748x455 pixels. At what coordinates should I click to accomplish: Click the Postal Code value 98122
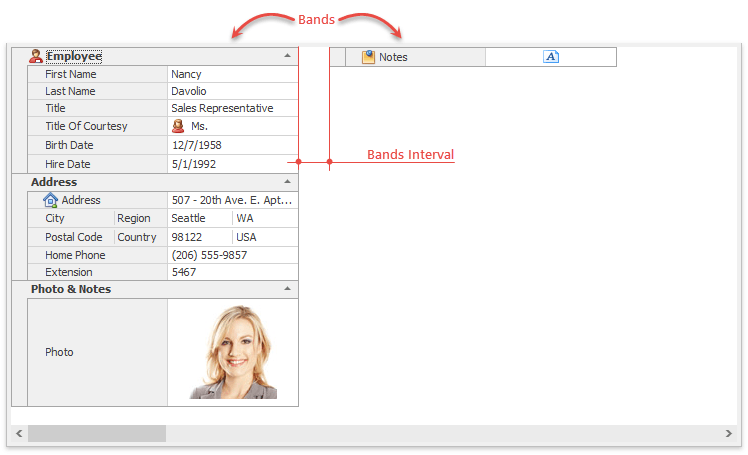tap(187, 237)
